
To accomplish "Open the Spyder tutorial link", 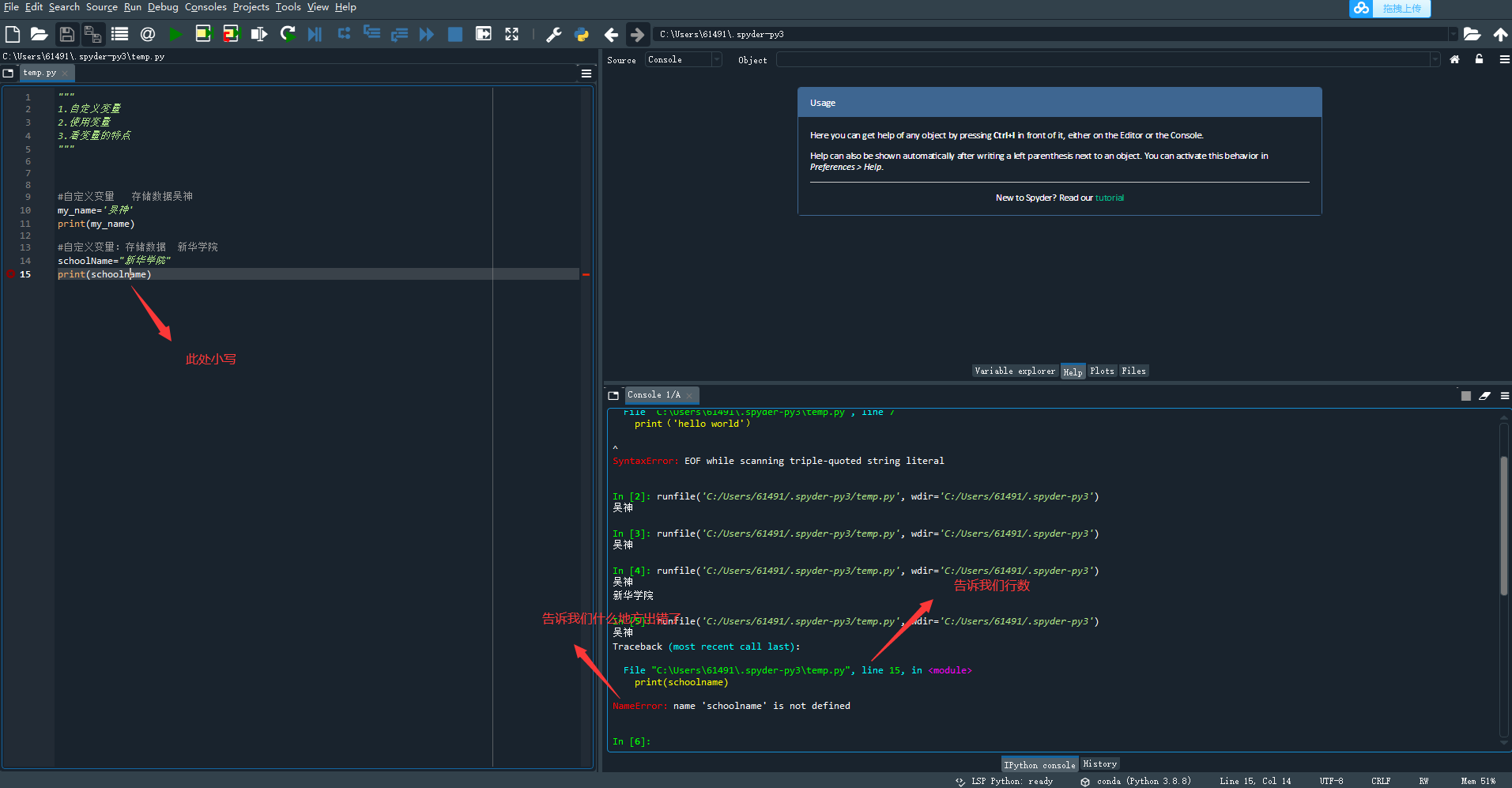I will tap(1109, 198).
